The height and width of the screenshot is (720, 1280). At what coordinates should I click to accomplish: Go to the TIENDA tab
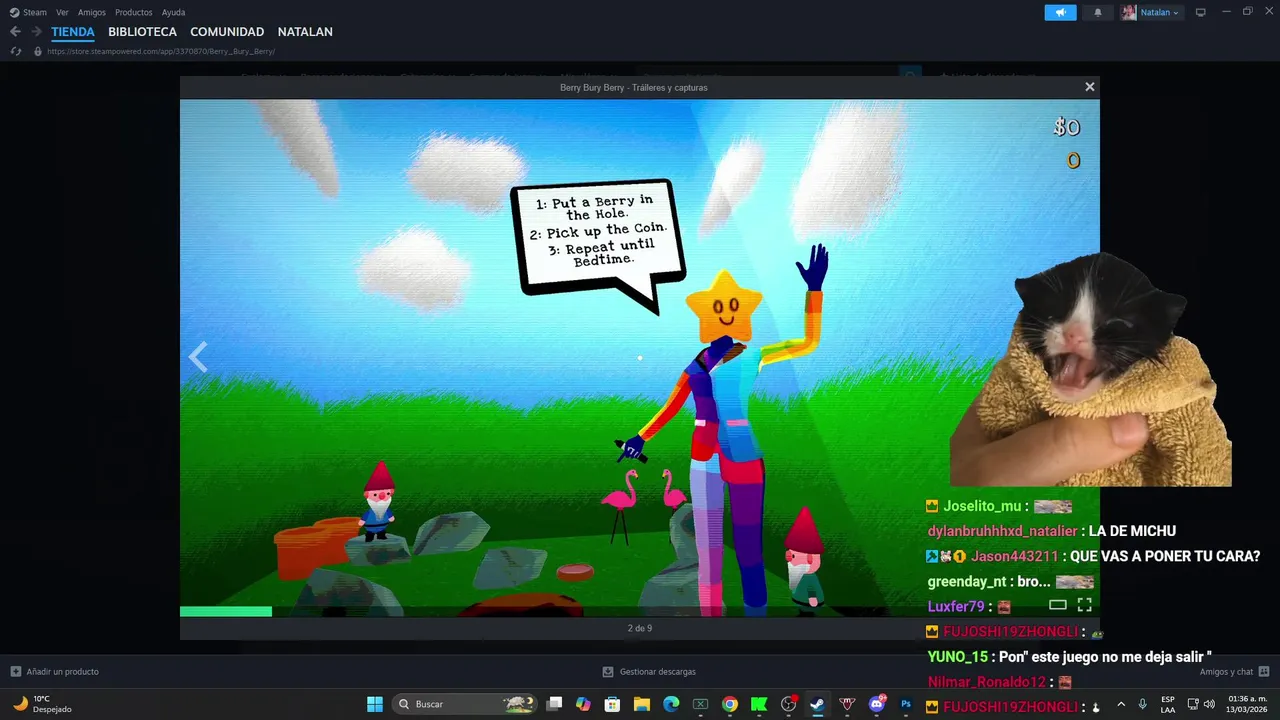point(73,32)
